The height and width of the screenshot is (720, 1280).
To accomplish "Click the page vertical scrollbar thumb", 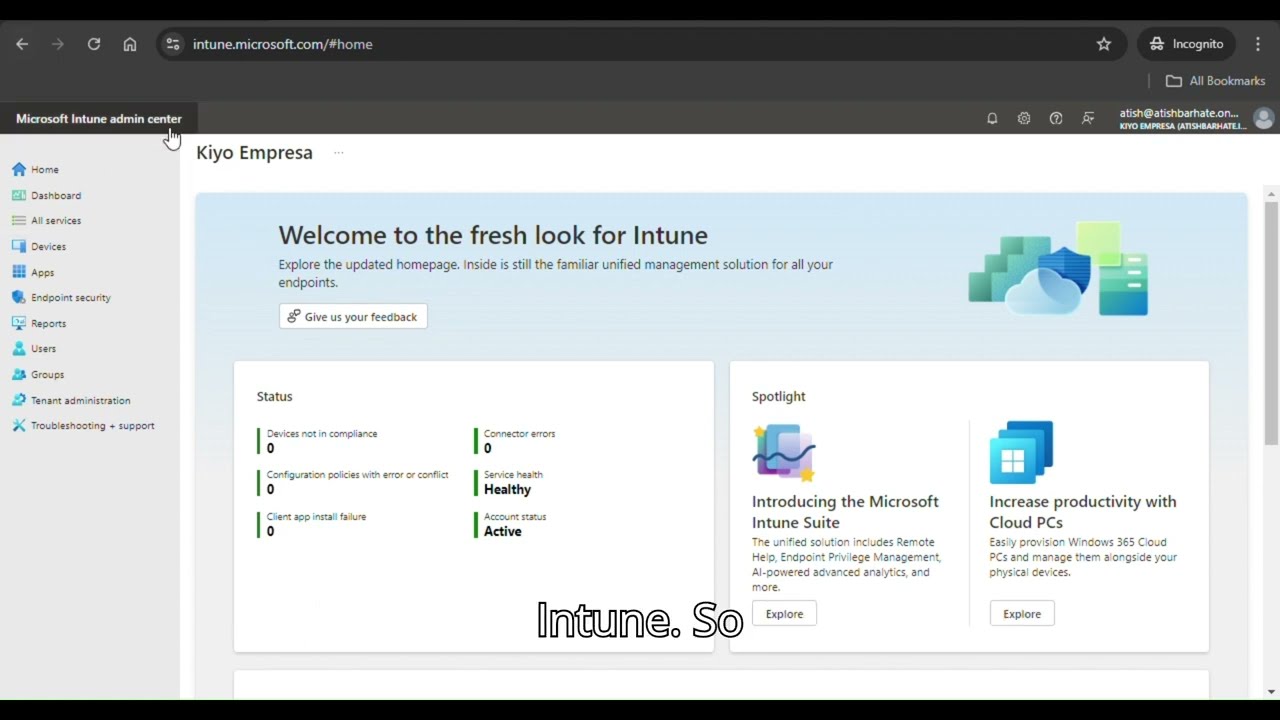I will point(1272,322).
